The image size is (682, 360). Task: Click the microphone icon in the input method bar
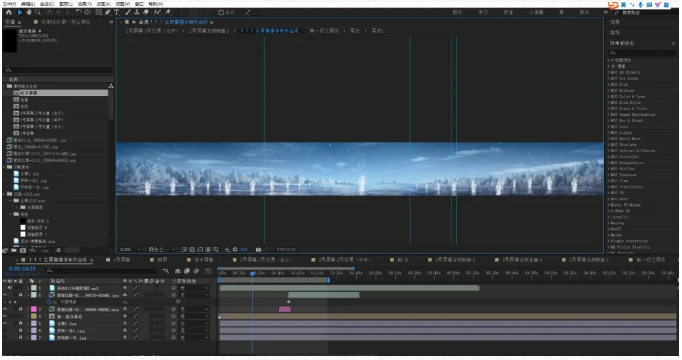pos(641,5)
